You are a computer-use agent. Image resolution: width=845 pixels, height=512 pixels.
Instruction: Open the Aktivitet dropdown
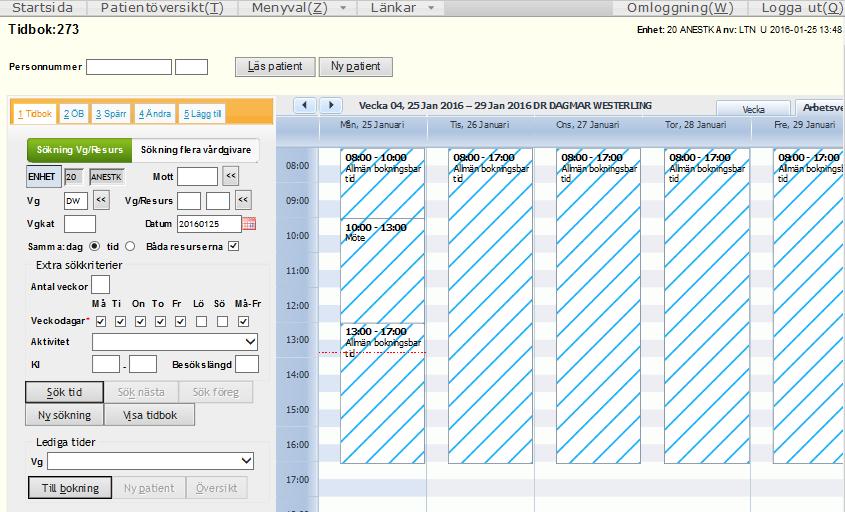pos(175,342)
